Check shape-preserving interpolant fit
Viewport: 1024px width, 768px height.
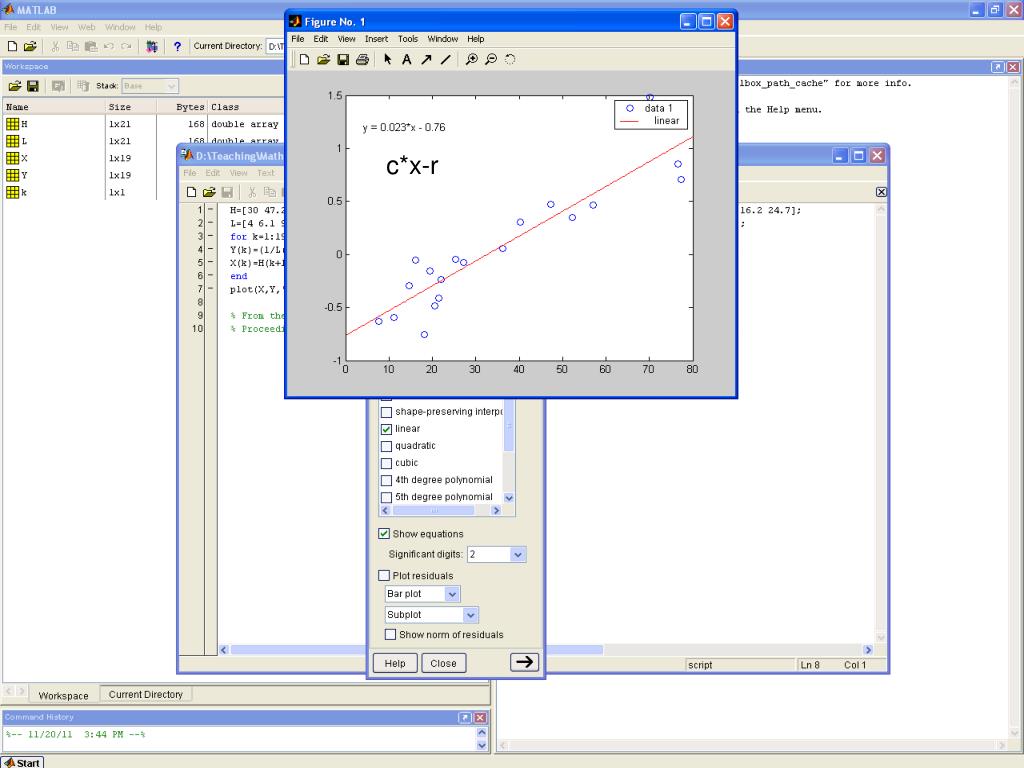coord(386,412)
